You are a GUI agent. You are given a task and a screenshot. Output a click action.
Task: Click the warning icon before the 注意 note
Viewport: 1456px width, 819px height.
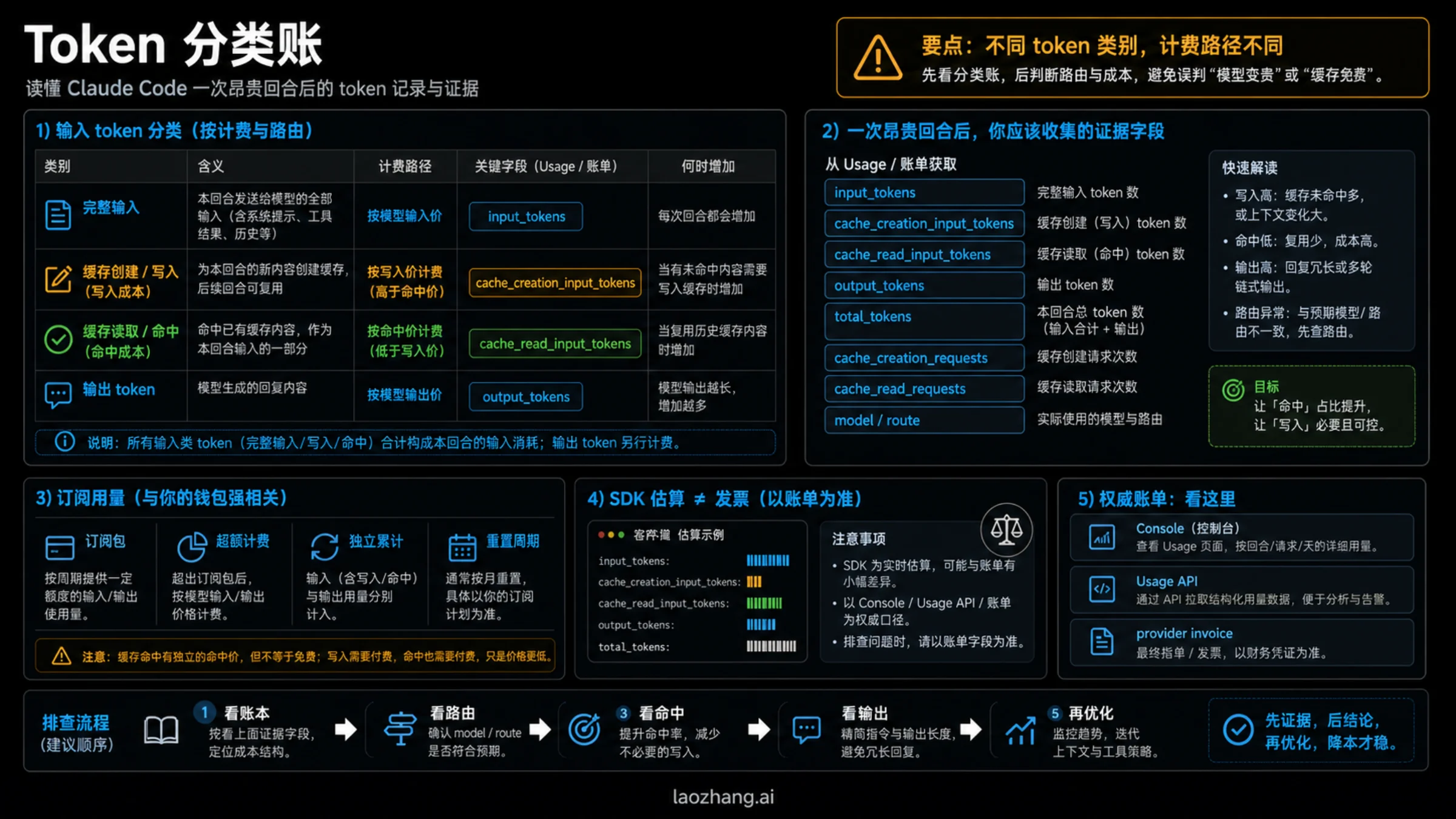(61, 656)
